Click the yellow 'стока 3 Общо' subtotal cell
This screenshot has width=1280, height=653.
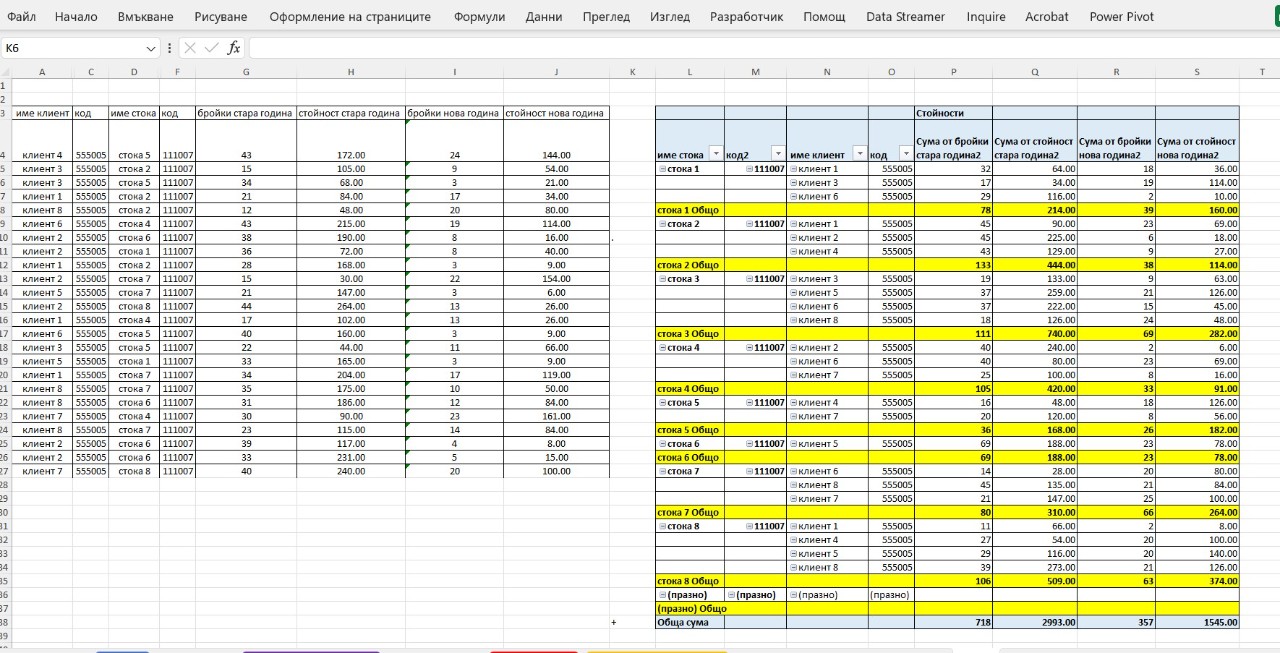click(689, 334)
